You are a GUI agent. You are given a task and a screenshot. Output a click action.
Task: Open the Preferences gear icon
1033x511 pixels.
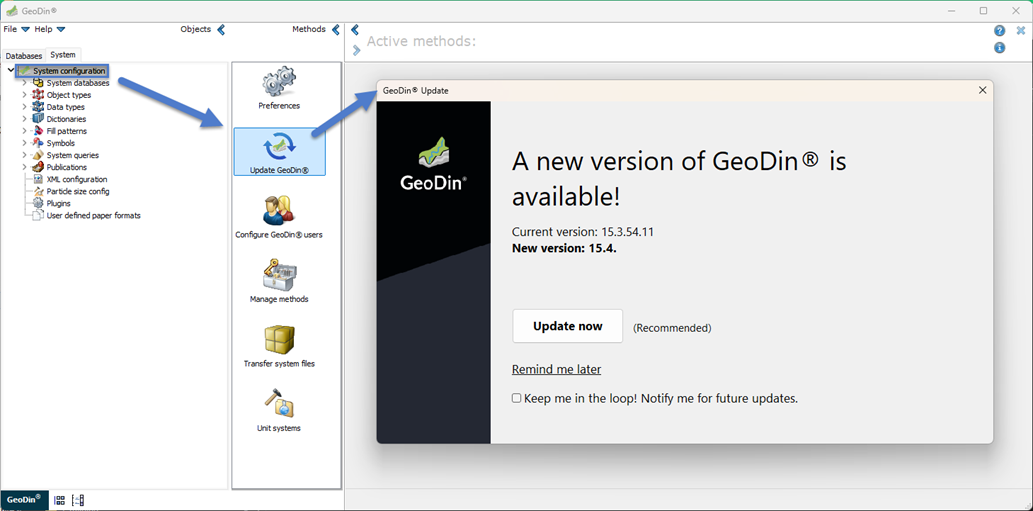pos(279,84)
